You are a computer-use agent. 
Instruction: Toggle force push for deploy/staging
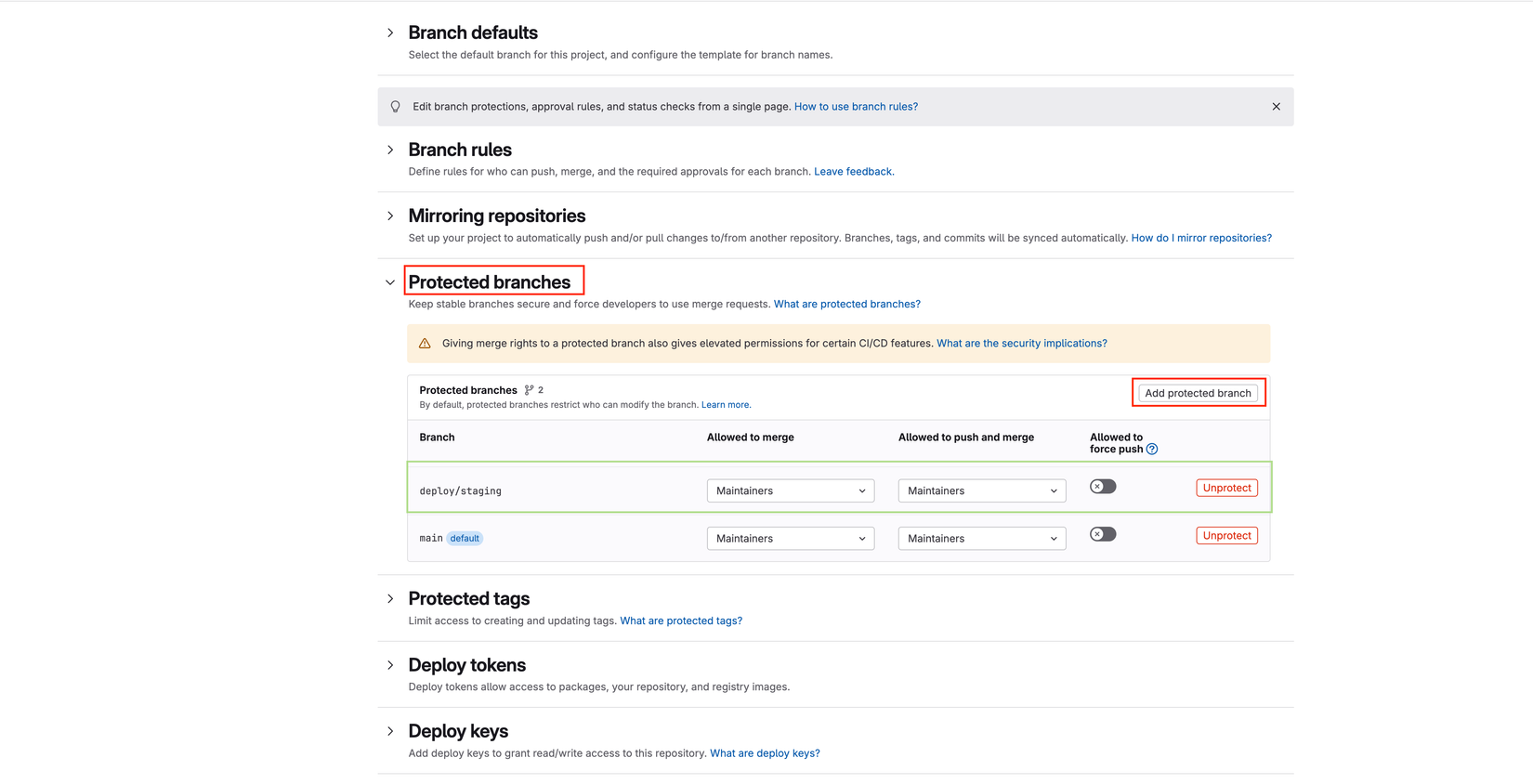[x=1103, y=487]
